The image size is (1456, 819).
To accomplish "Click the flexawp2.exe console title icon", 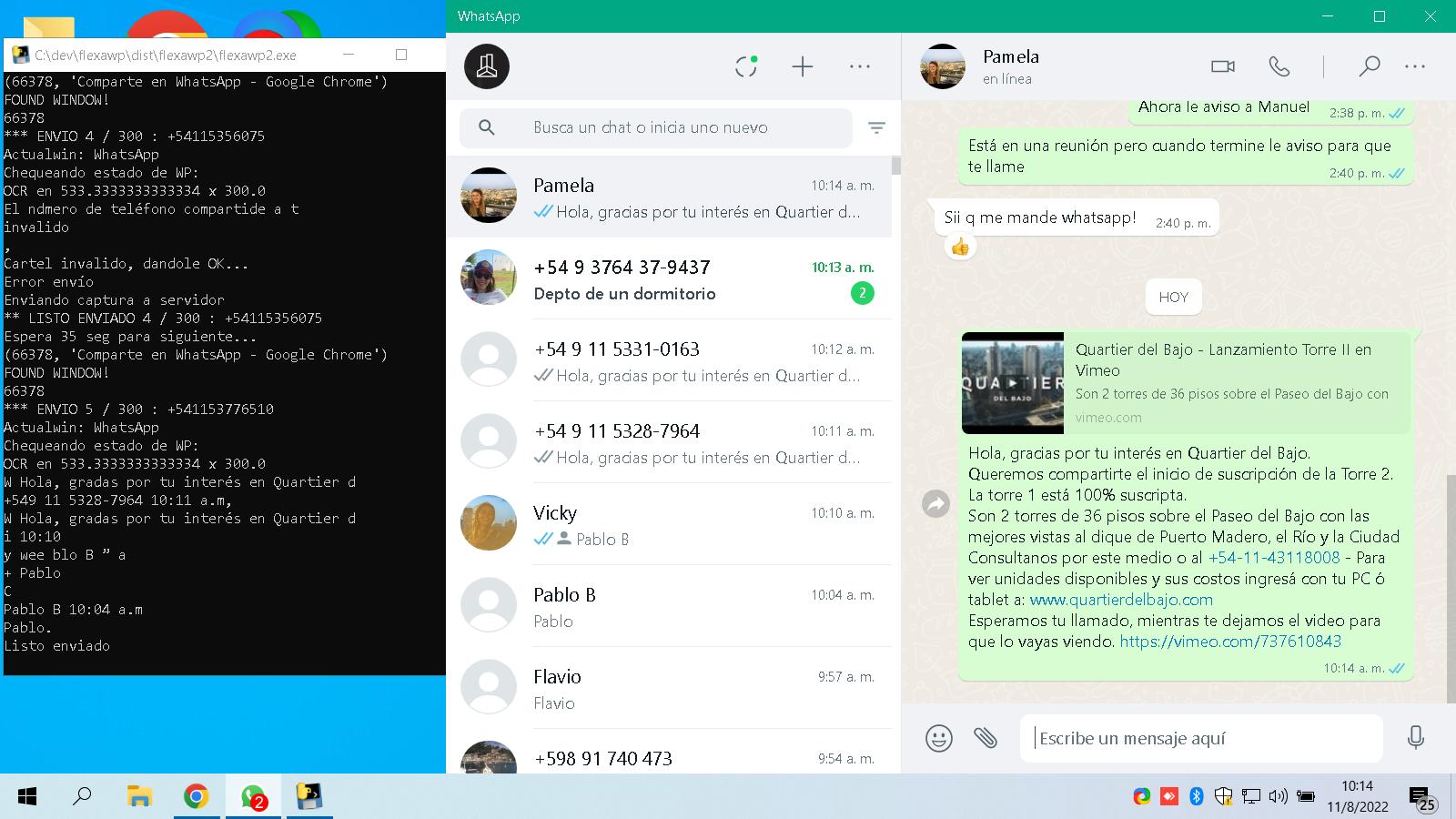I will tap(20, 55).
